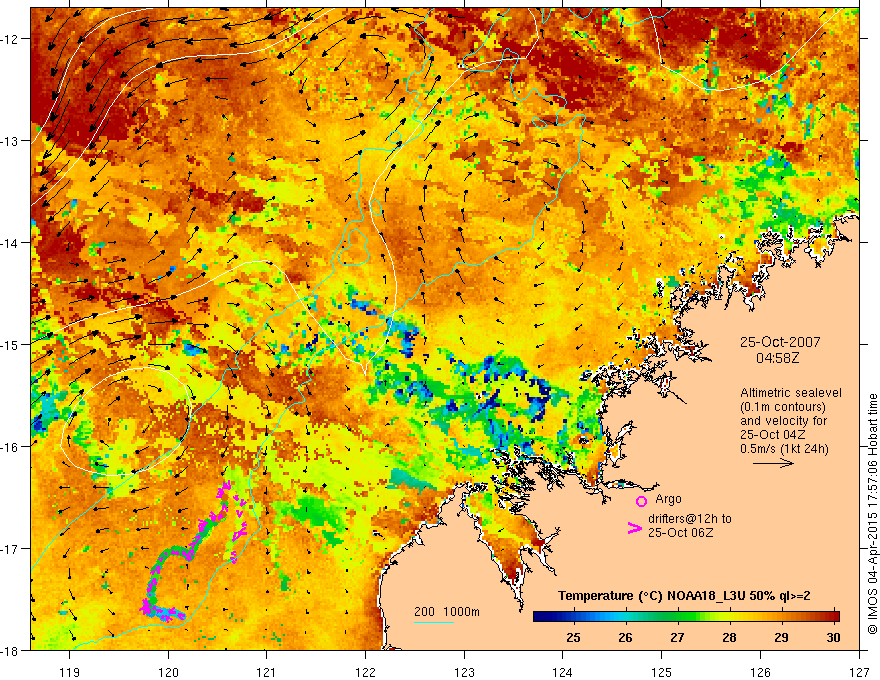The image size is (880, 680).
Task: Click latitude axis label -13
Action: point(10,140)
